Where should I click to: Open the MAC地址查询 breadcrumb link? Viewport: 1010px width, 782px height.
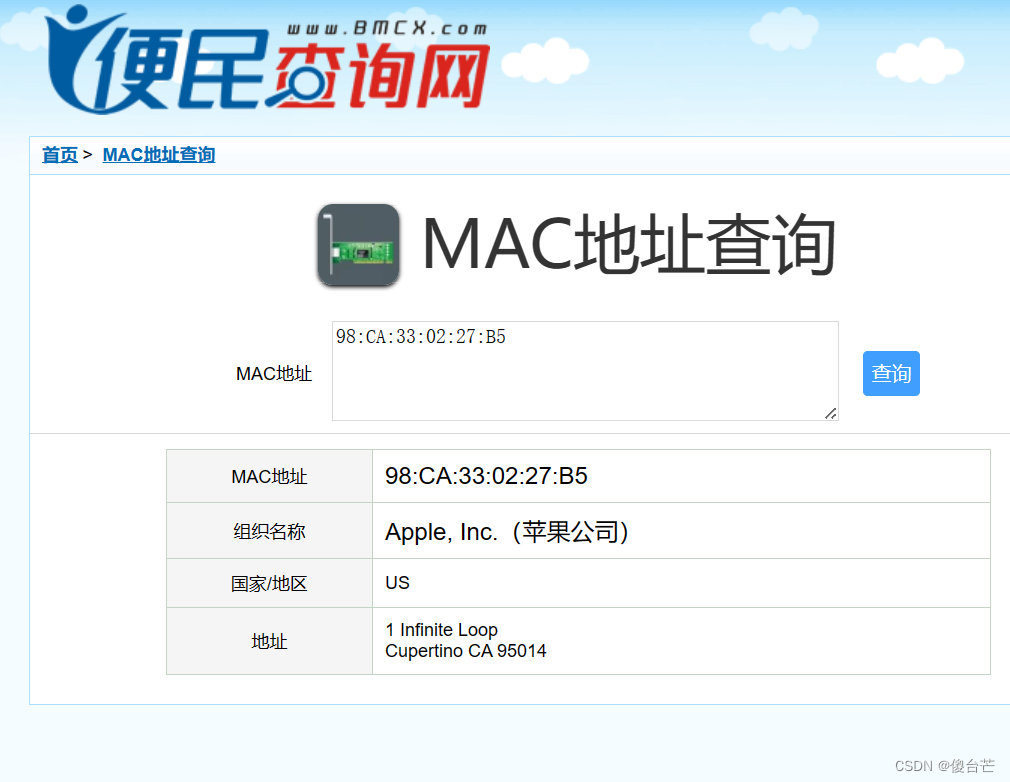coord(158,155)
